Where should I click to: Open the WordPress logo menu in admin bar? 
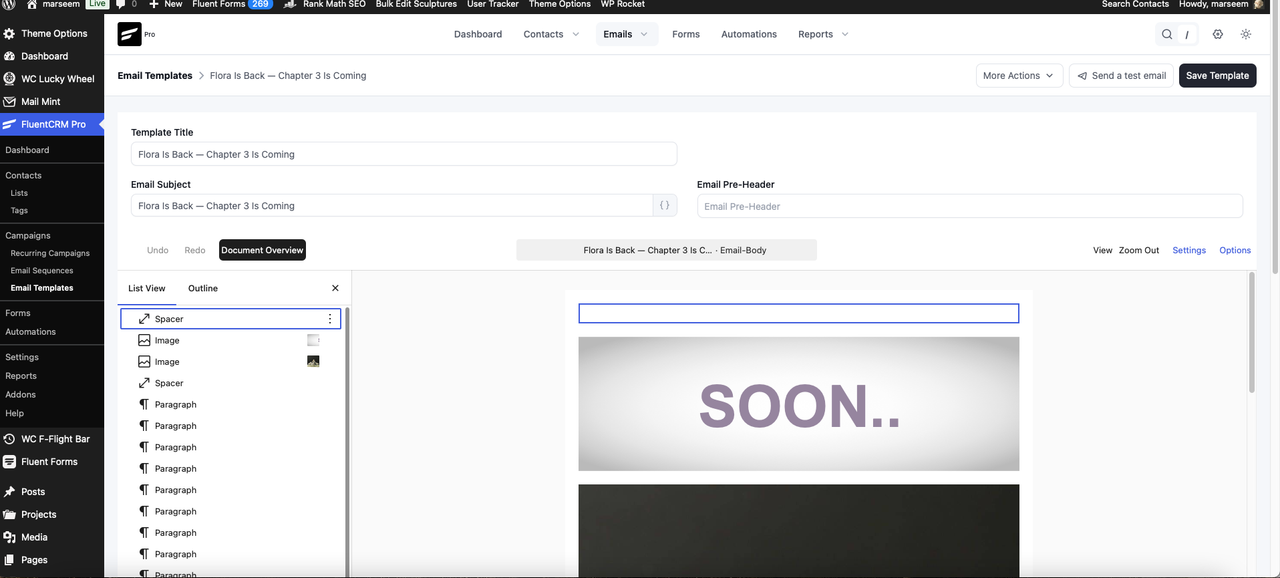pos(8,4)
